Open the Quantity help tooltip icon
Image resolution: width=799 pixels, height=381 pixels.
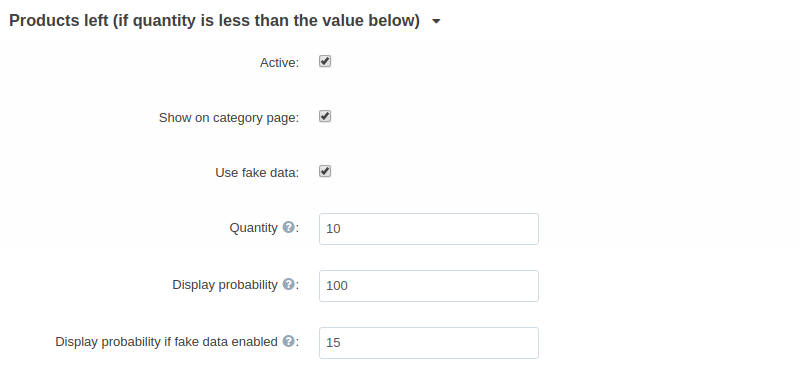[x=288, y=227]
